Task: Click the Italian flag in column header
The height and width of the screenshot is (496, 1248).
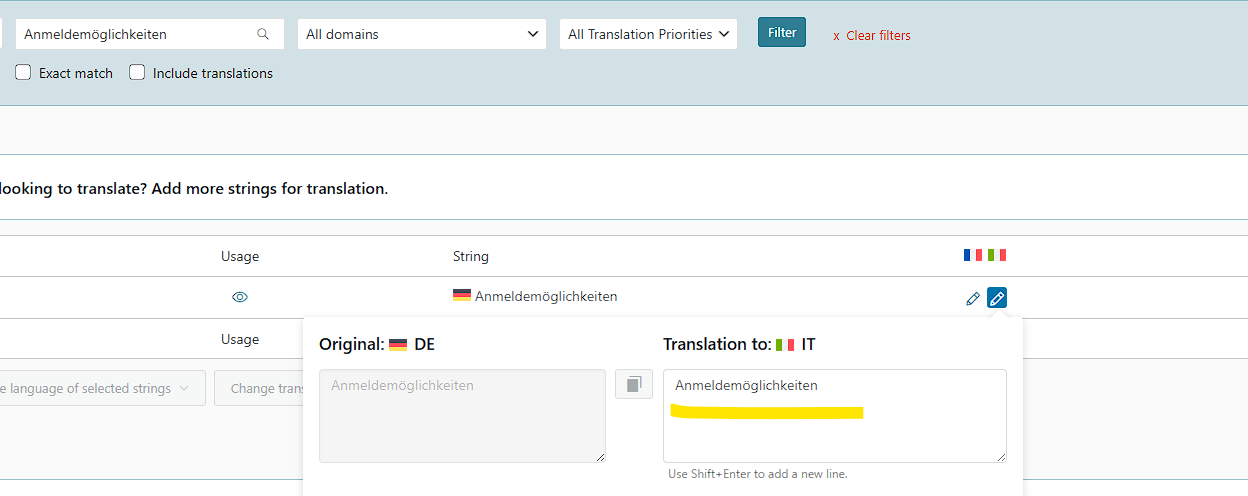Action: coord(997,255)
